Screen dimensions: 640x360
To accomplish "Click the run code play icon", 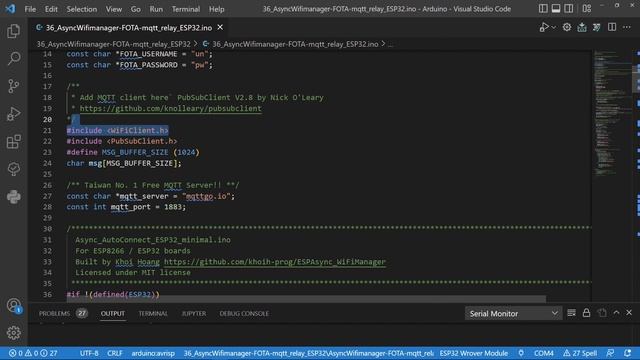I will pyautogui.click(x=543, y=27).
